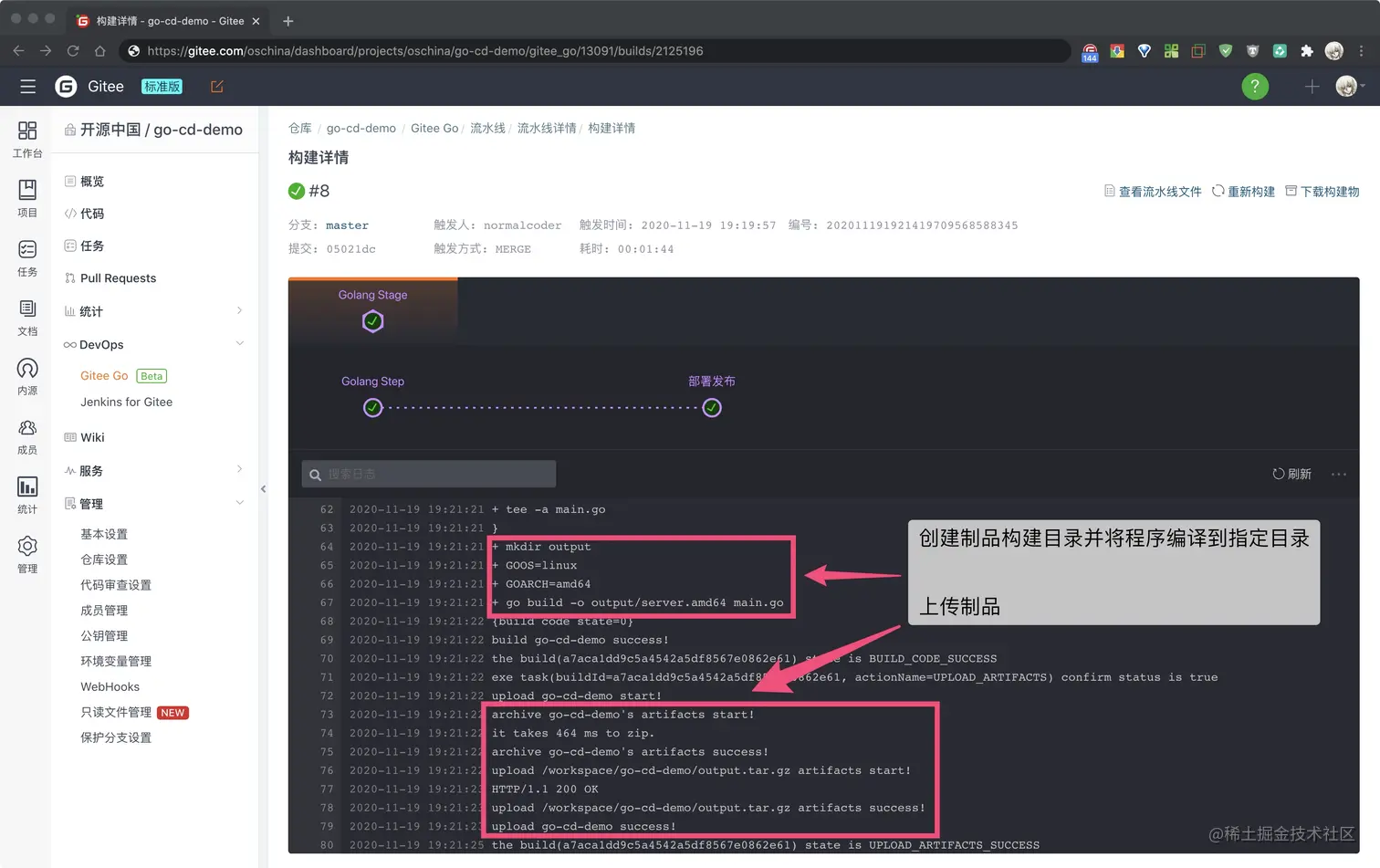Reload the browser page

tap(73, 51)
